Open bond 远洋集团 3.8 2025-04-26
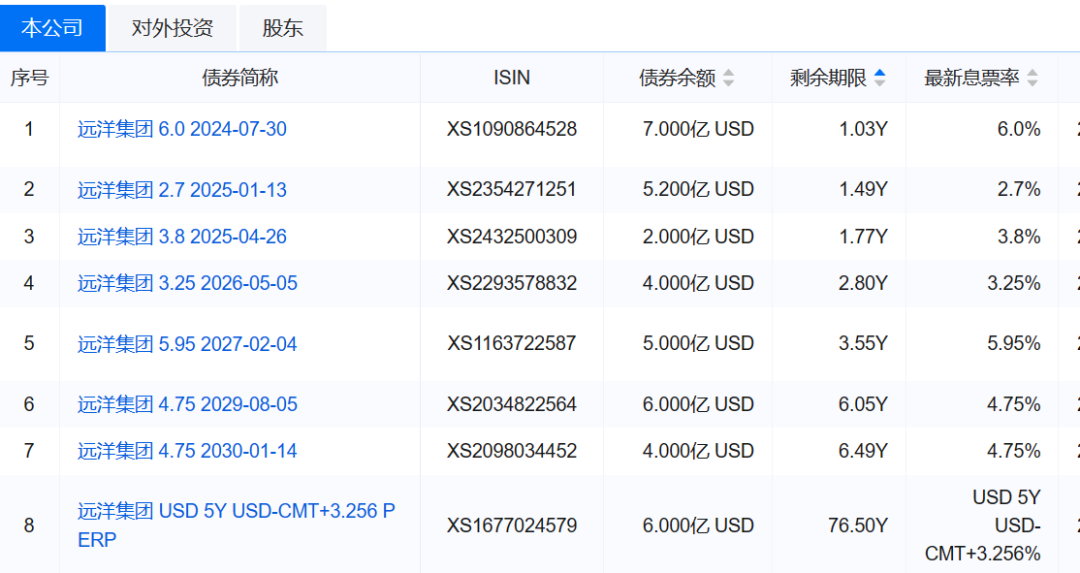1080x573 pixels. [x=182, y=236]
